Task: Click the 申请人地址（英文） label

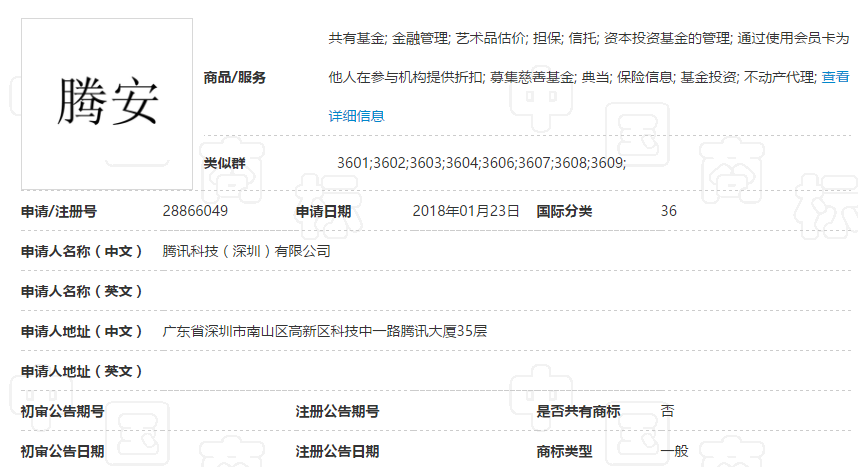Action: click(82, 371)
